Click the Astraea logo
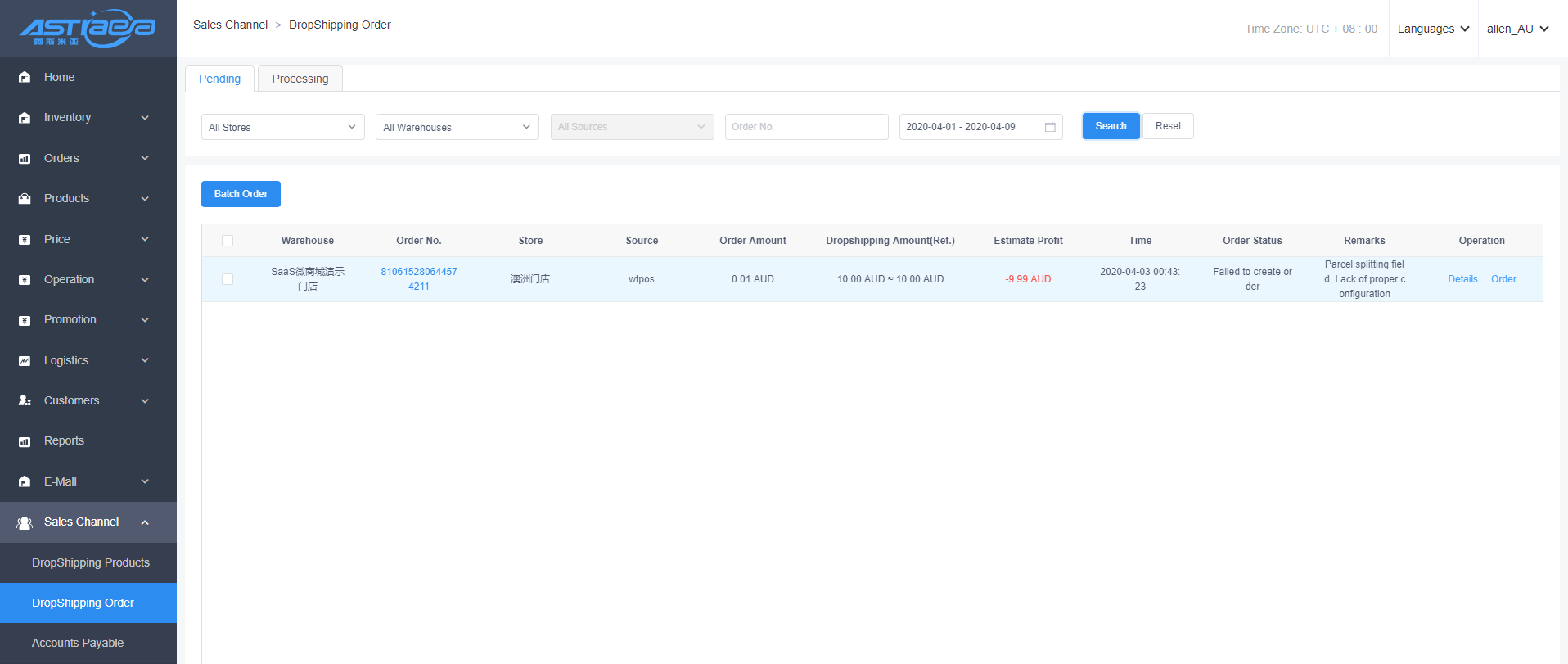Image resolution: width=1568 pixels, height=664 pixels. pyautogui.click(x=88, y=29)
